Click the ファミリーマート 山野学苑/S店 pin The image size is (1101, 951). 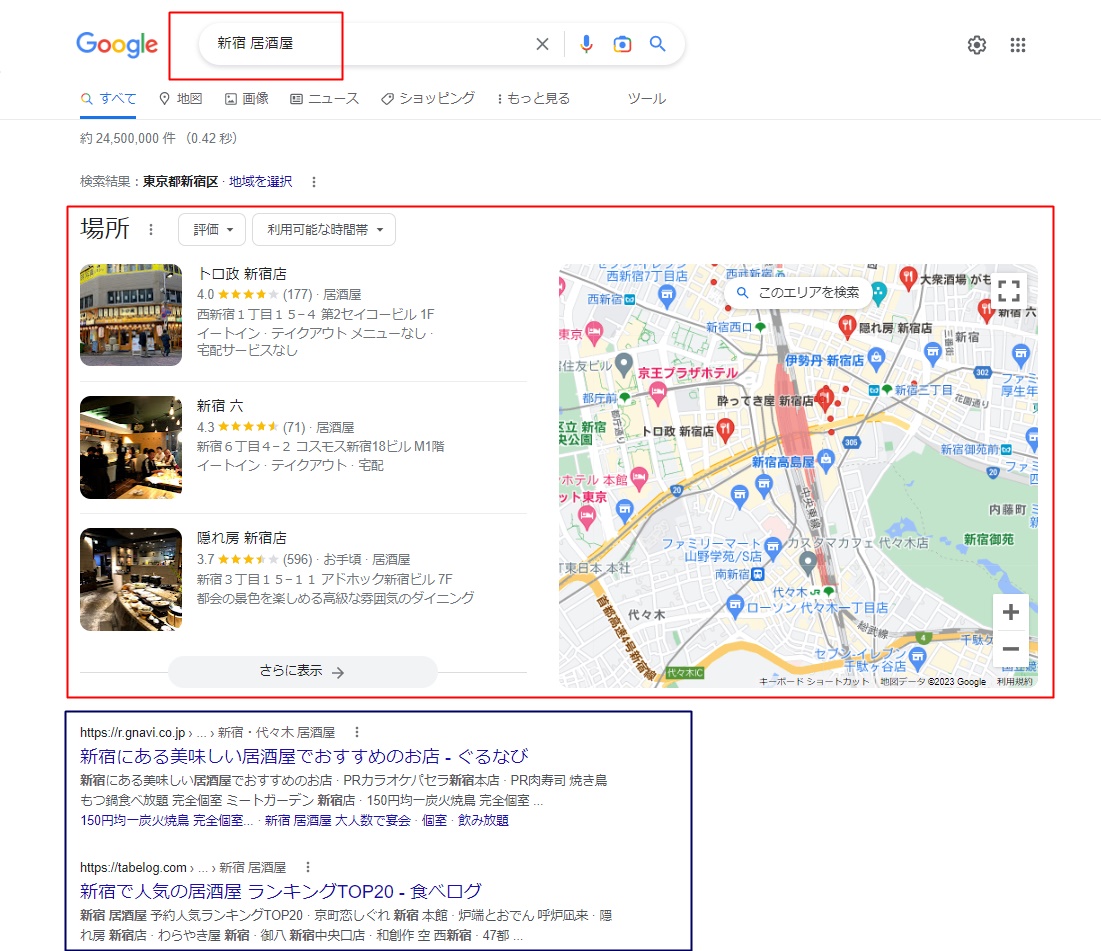[772, 547]
